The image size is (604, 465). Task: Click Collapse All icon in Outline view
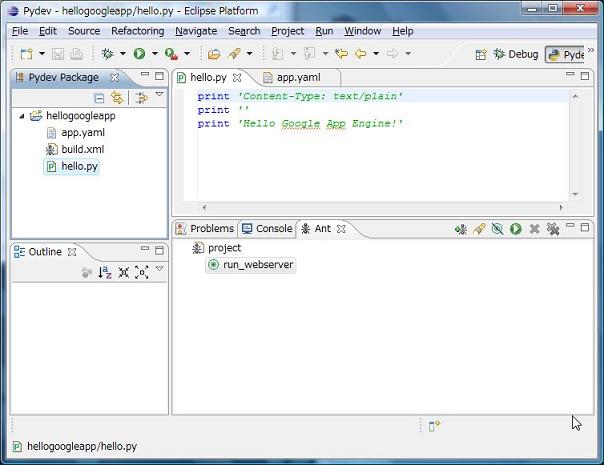123,272
